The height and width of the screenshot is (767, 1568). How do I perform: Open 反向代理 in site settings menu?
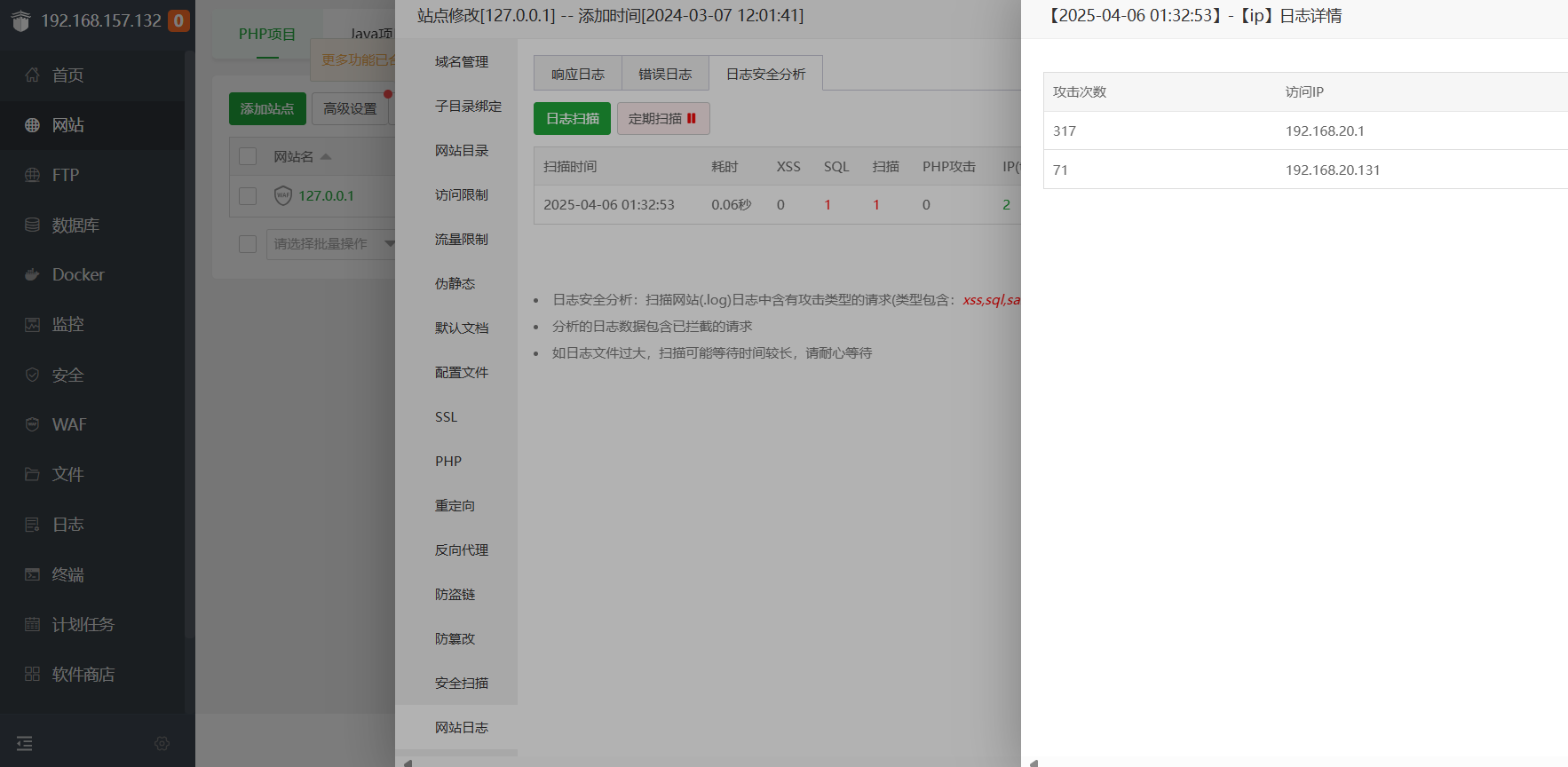point(462,550)
